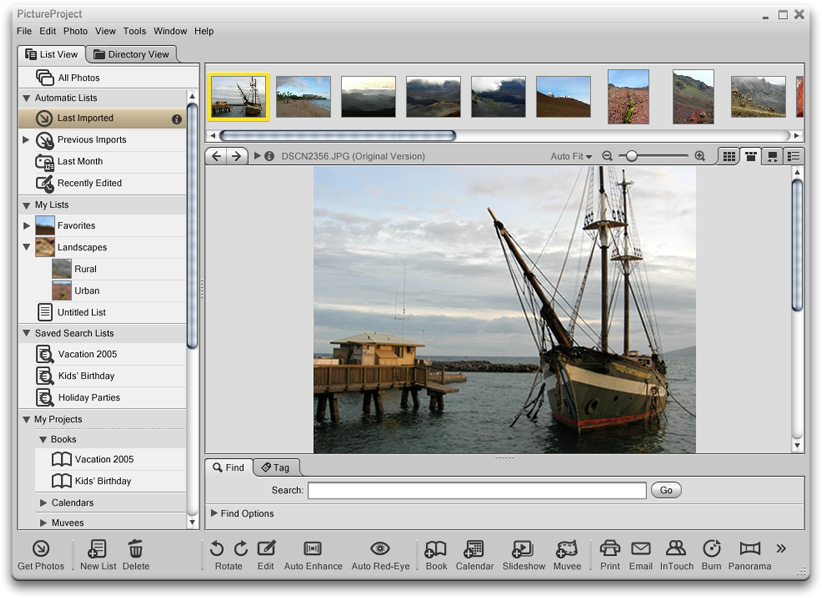Rotate photo counterclockwise
Screen dimensions: 822x598
(x=217, y=548)
